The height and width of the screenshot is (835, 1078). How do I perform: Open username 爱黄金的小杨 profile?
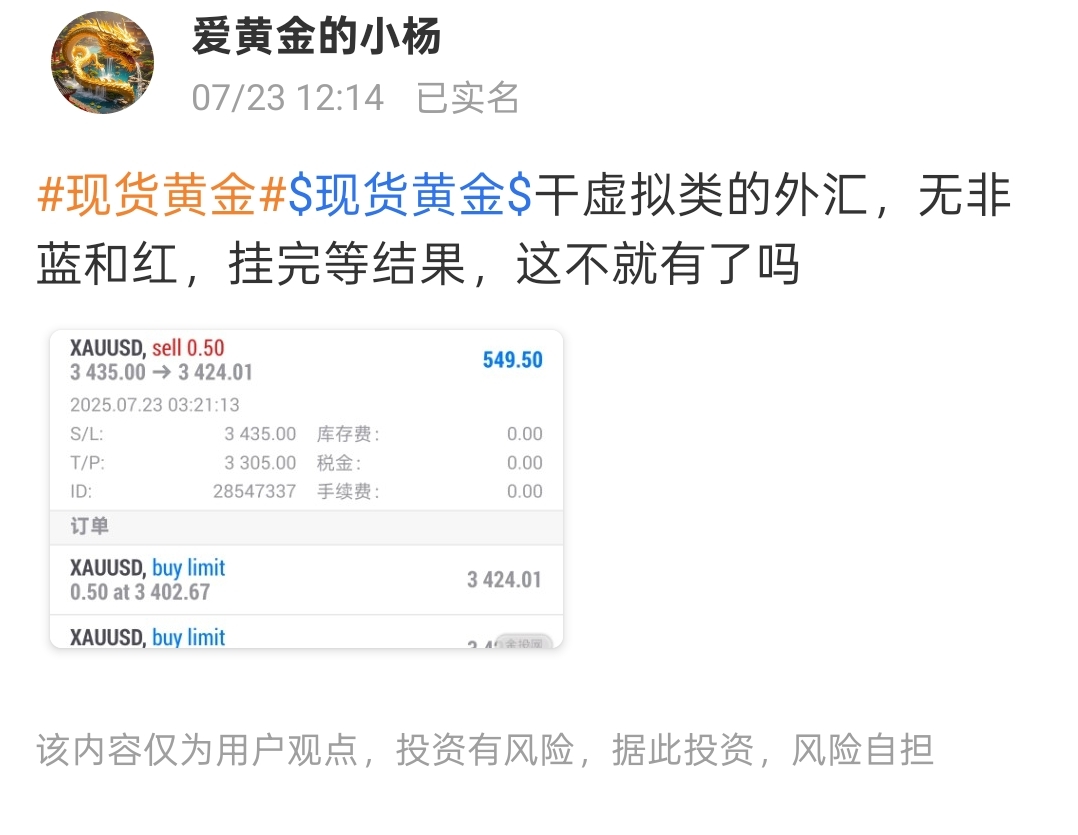[316, 36]
